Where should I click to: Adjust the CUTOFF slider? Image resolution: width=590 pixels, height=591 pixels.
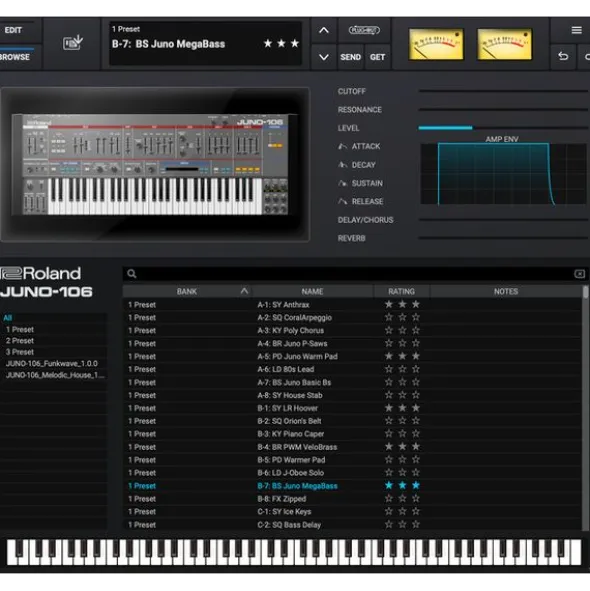(503, 91)
